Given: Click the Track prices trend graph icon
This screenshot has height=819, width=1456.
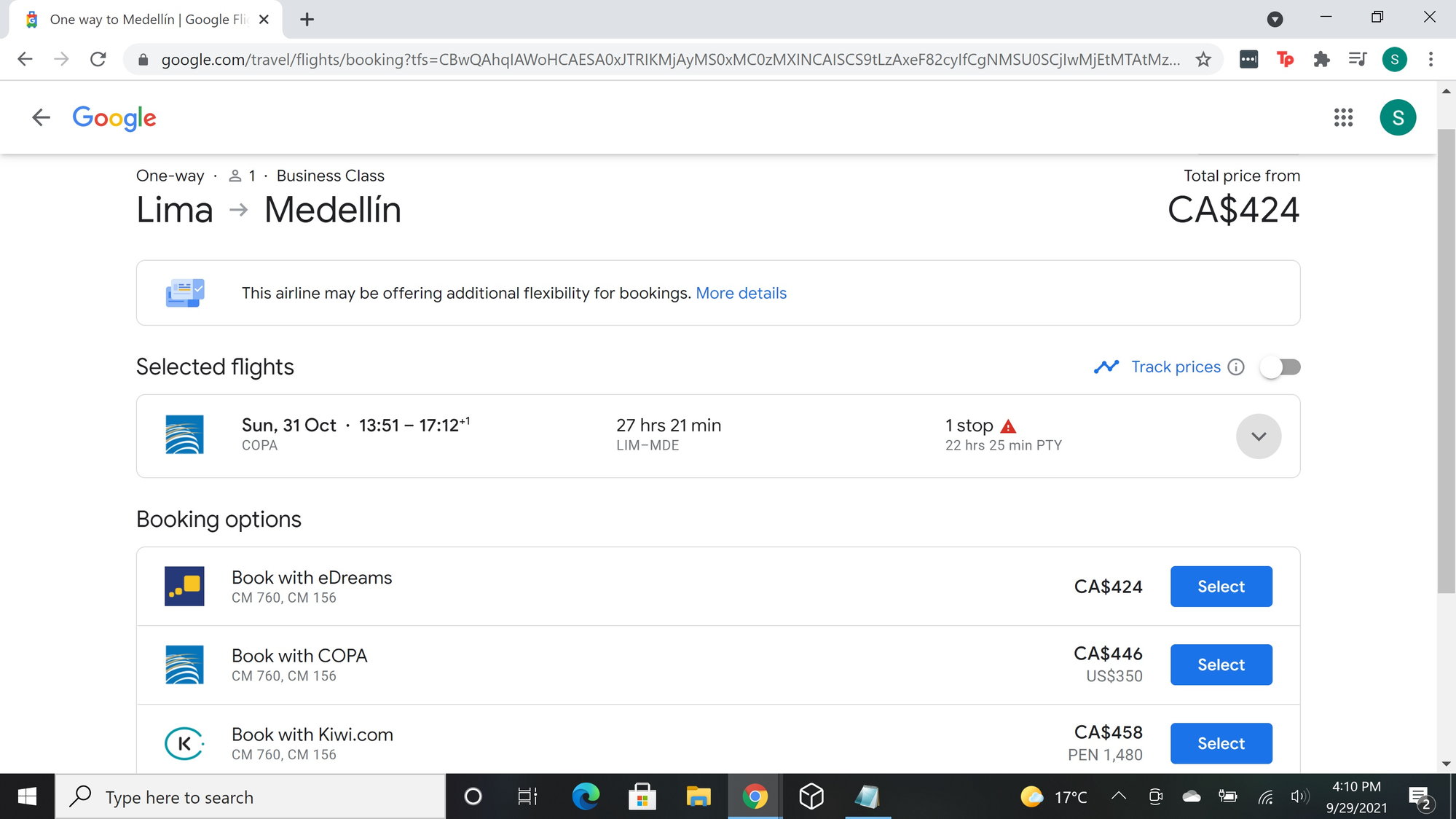Looking at the screenshot, I should tap(1107, 366).
